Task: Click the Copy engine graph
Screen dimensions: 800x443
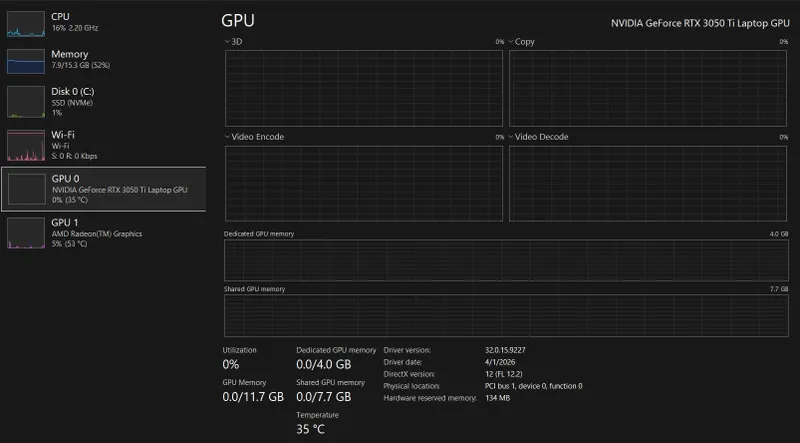Action: pyautogui.click(x=648, y=88)
